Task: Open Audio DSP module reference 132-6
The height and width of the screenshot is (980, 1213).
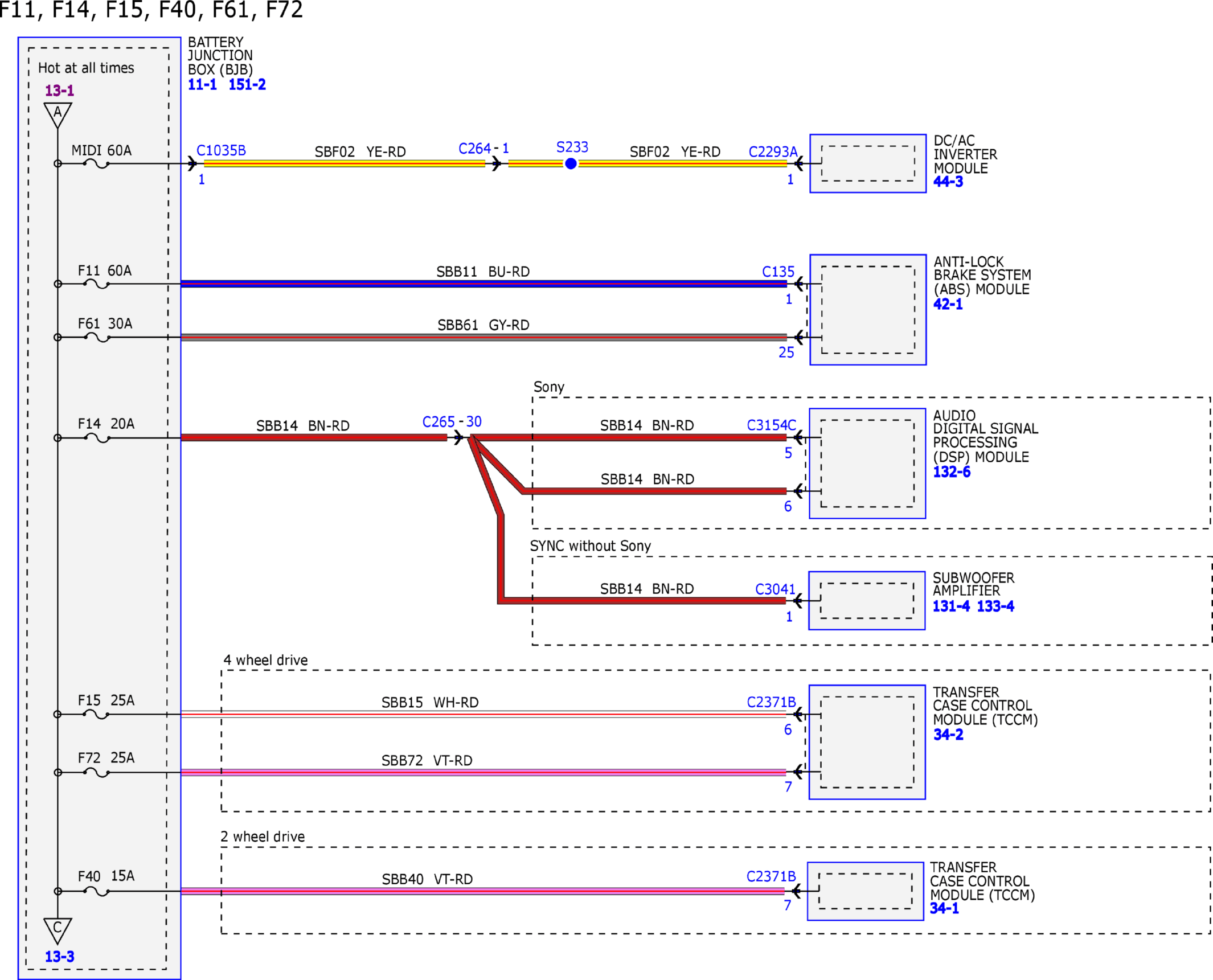Action: [952, 471]
